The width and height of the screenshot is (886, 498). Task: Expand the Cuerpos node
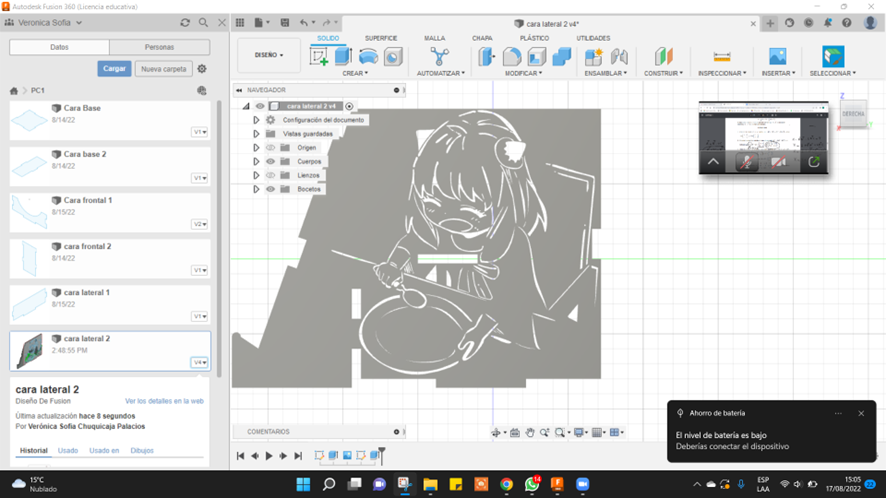(256, 162)
